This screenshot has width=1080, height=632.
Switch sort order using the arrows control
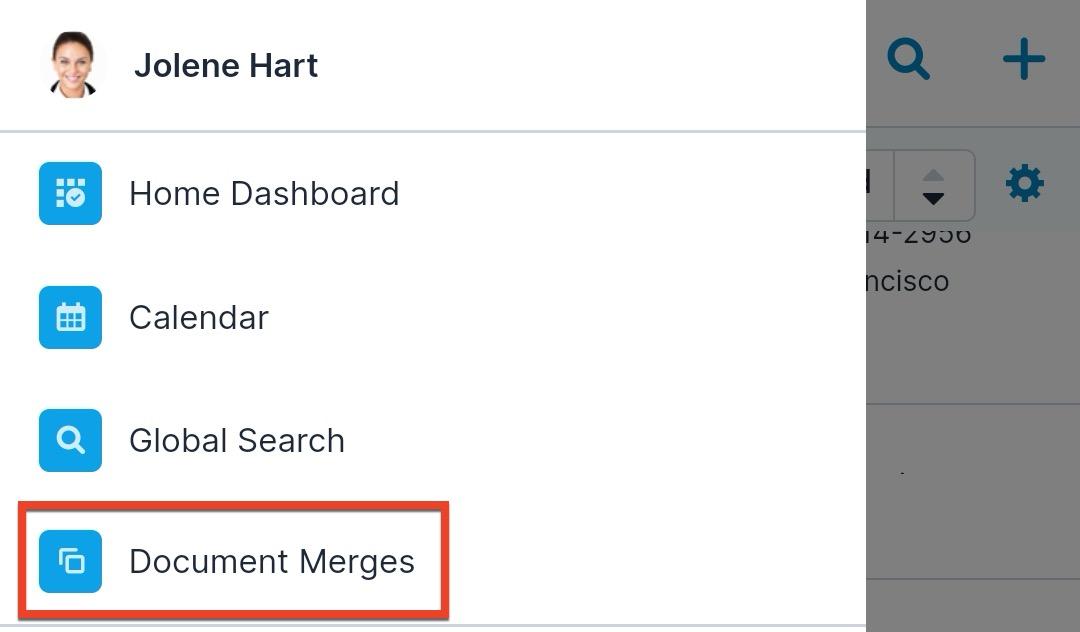click(x=933, y=186)
